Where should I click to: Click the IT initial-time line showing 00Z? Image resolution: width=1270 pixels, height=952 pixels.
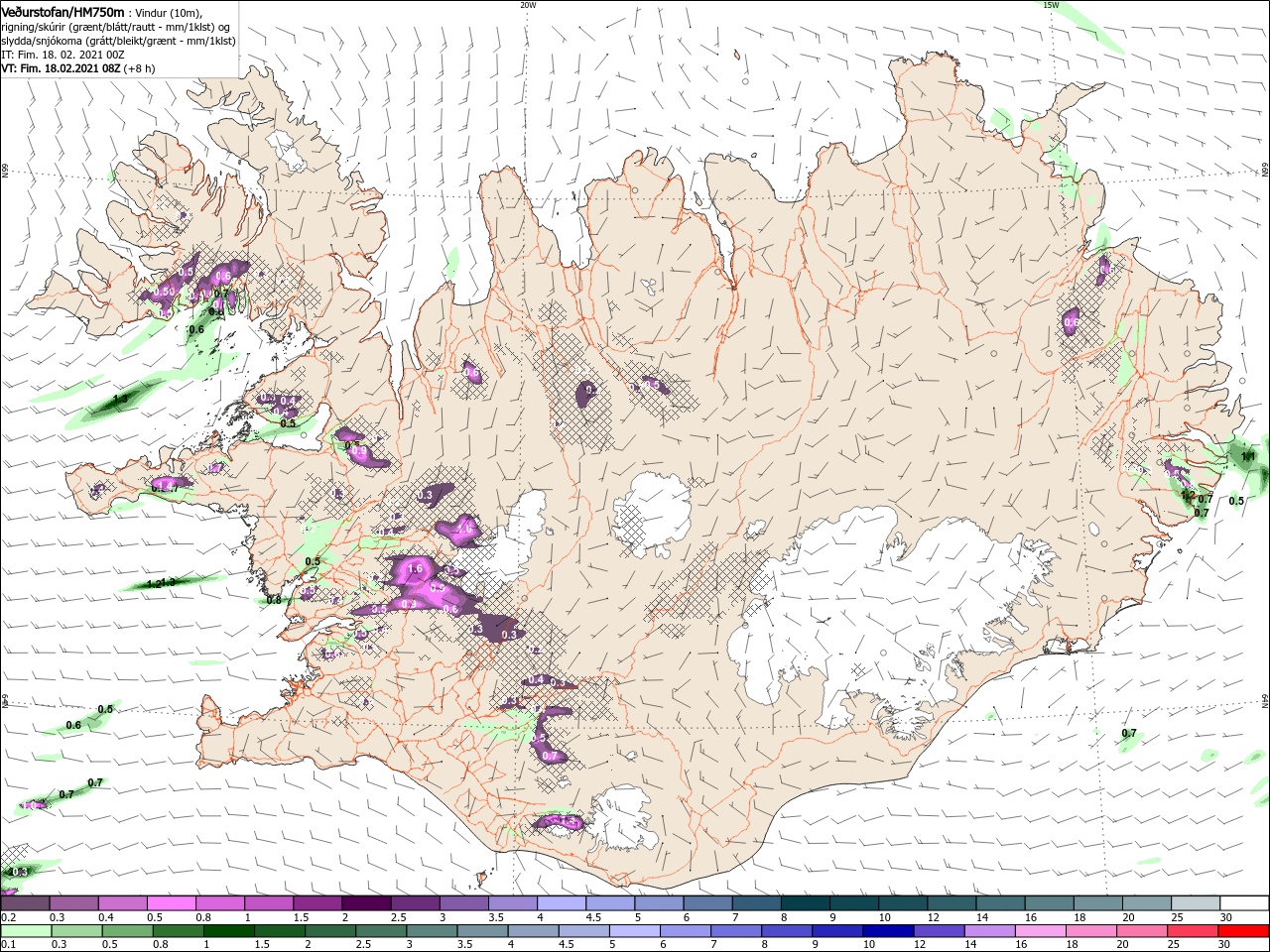(x=63, y=55)
